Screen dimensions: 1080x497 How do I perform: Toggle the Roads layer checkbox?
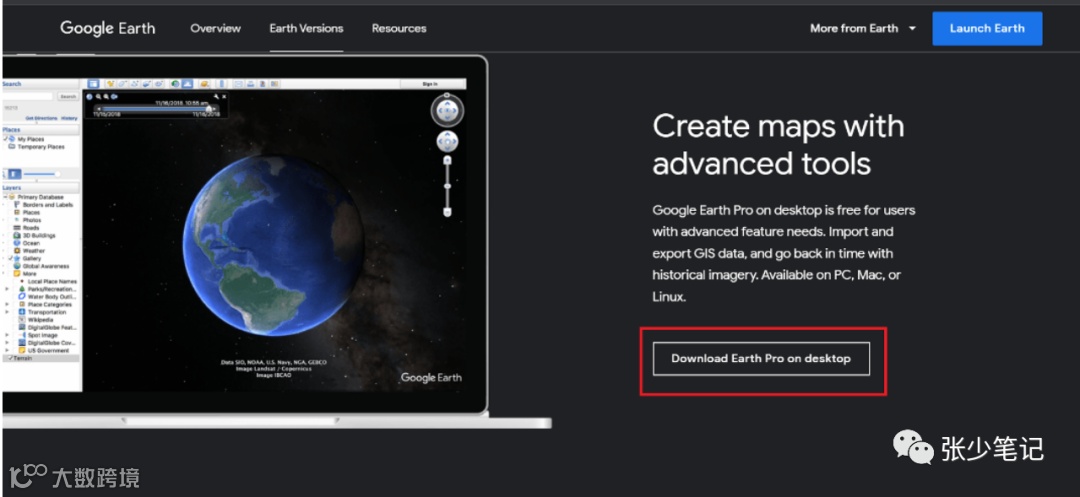[x=9, y=228]
